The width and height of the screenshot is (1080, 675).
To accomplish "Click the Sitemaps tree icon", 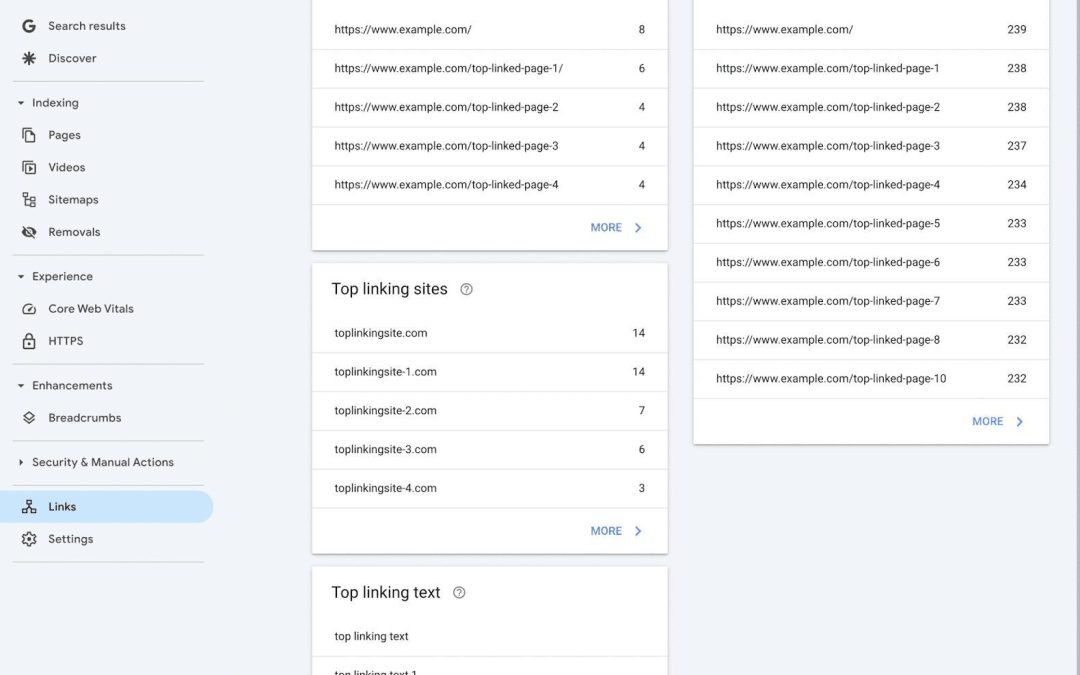I will click(x=29, y=200).
